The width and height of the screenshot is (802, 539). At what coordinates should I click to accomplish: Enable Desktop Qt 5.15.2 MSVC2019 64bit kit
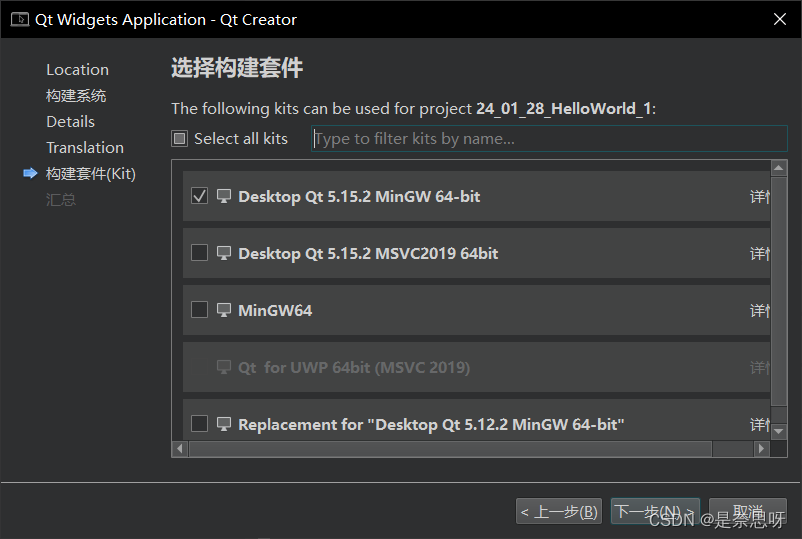click(x=199, y=253)
